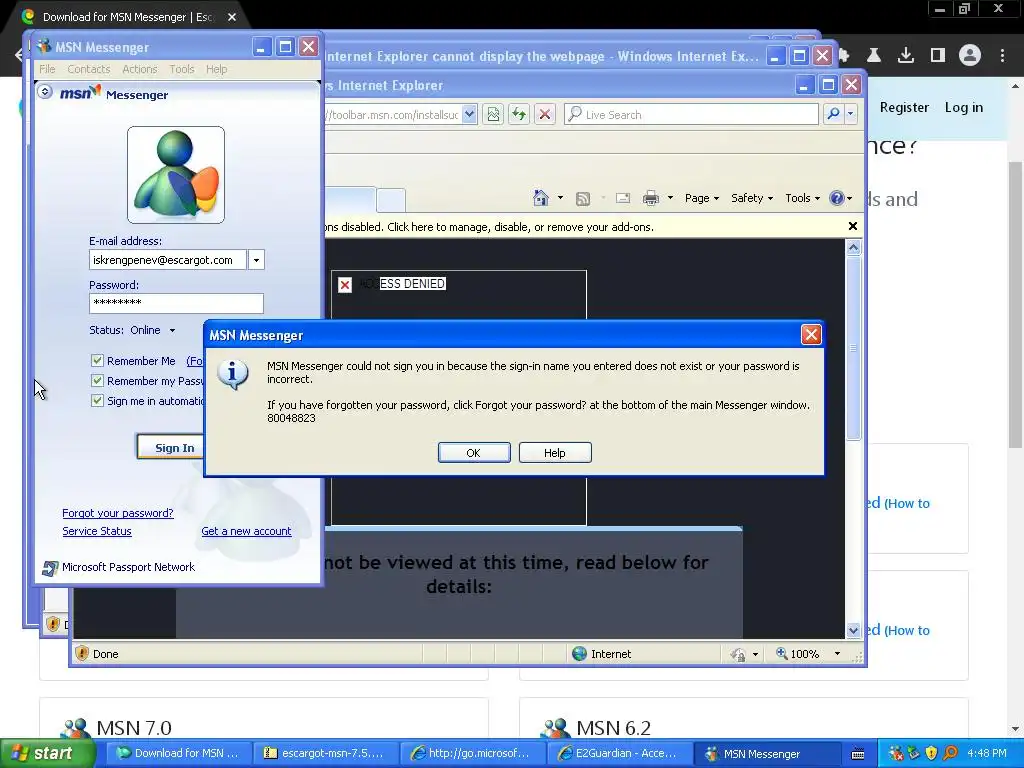1024x768 pixels.
Task: Click OK in the MSN Messenger error dialog
Action: click(x=474, y=453)
